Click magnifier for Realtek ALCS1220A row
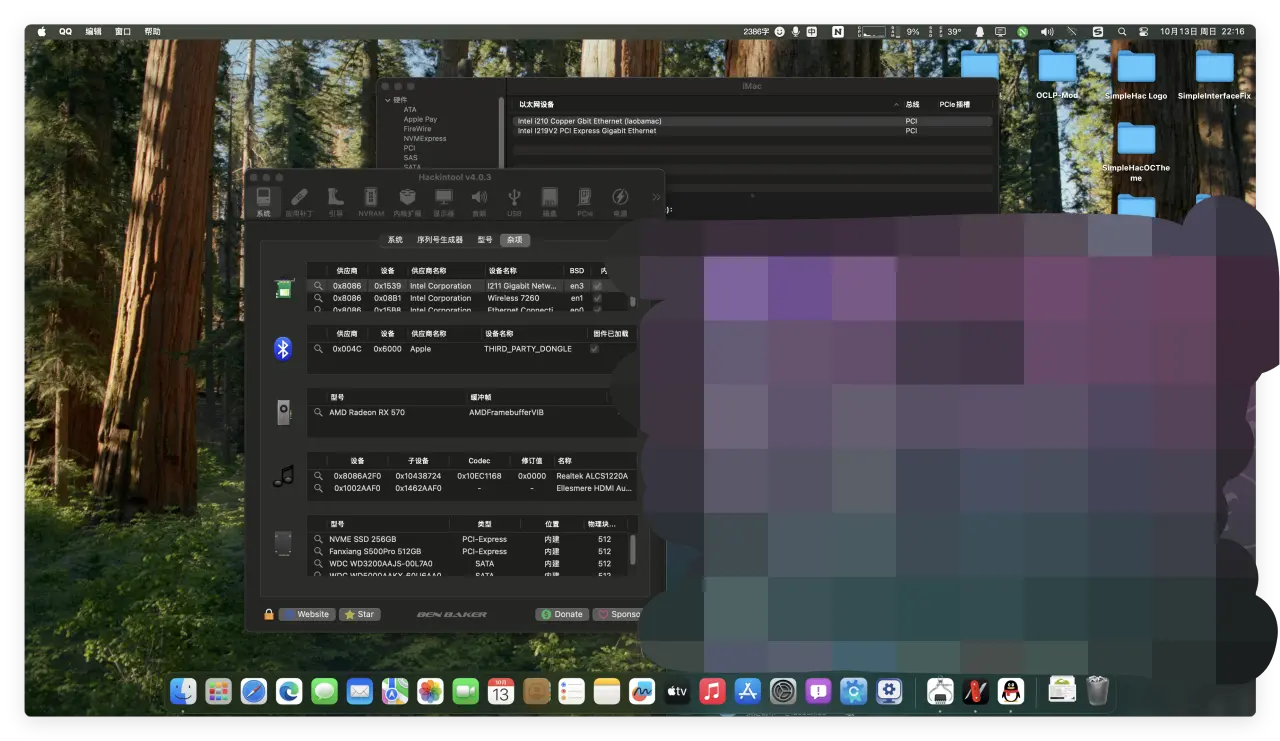This screenshot has height=741, width=1280. pyautogui.click(x=319, y=476)
